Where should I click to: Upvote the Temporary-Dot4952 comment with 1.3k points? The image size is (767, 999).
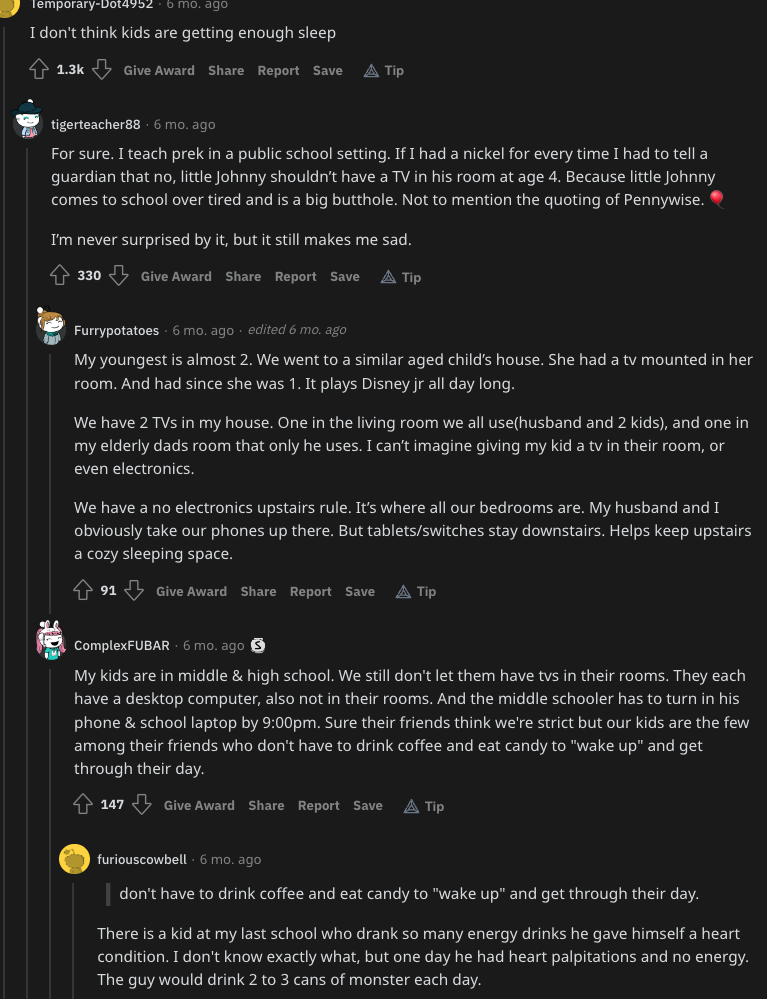pyautogui.click(x=39, y=69)
